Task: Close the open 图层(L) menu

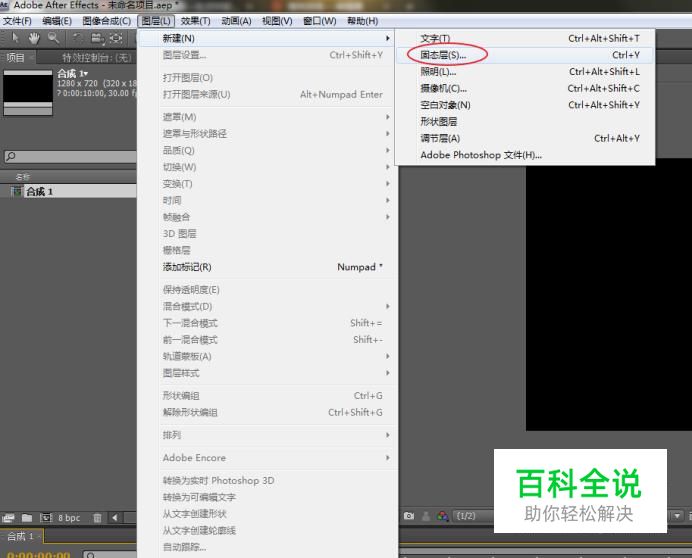Action: pos(156,21)
